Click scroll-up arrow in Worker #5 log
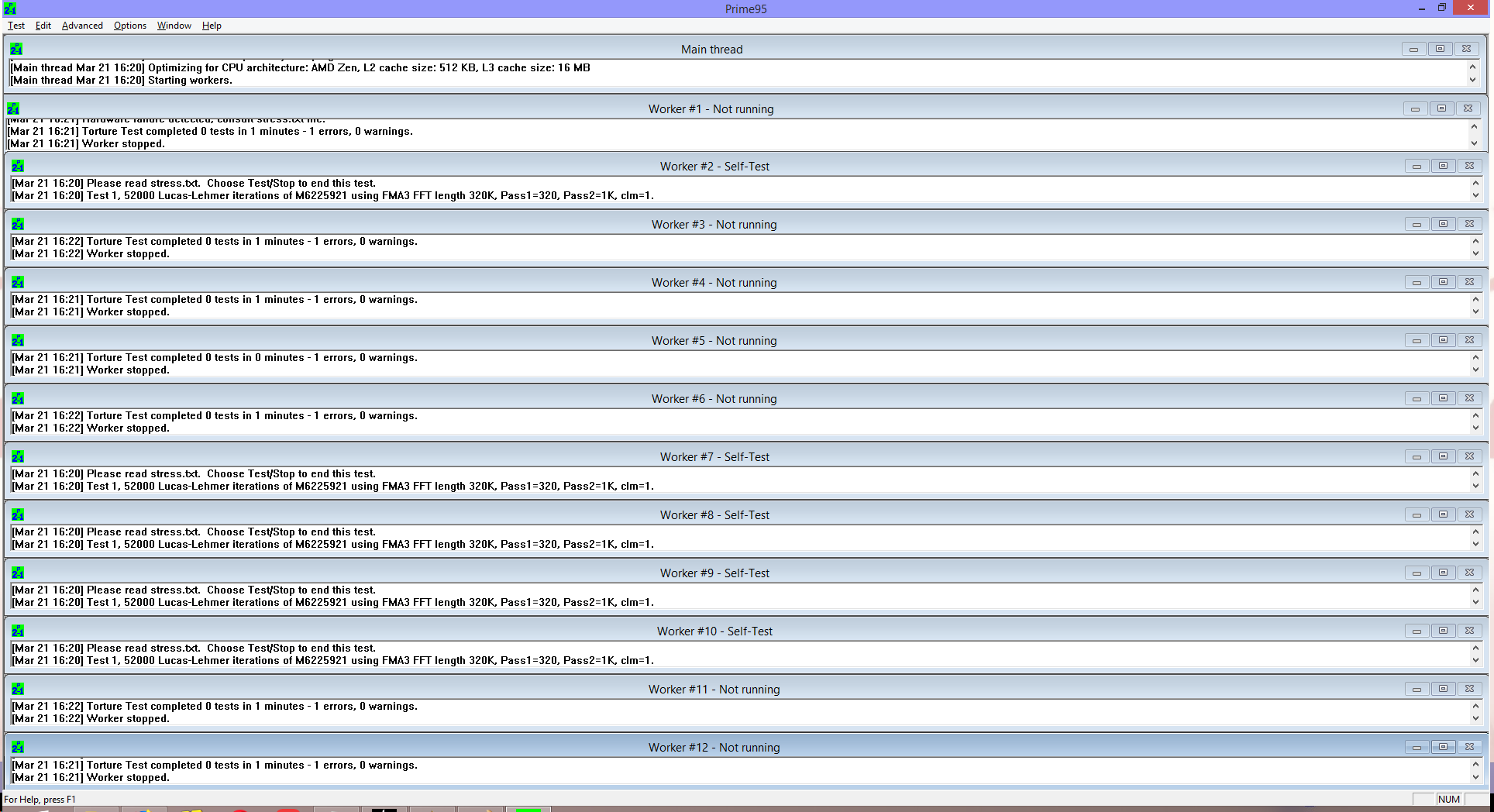 (1475, 357)
